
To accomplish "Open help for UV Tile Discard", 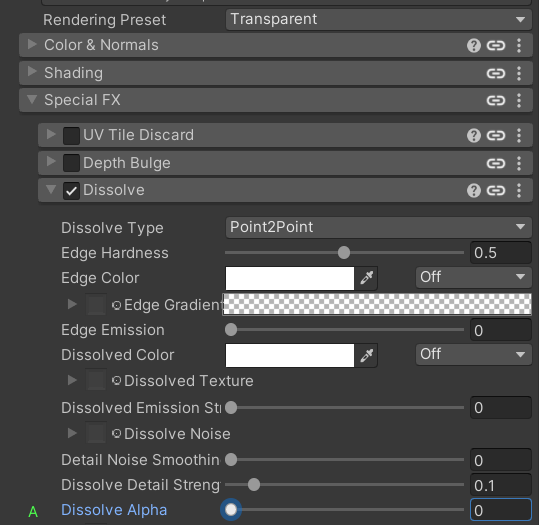I will click(474, 135).
